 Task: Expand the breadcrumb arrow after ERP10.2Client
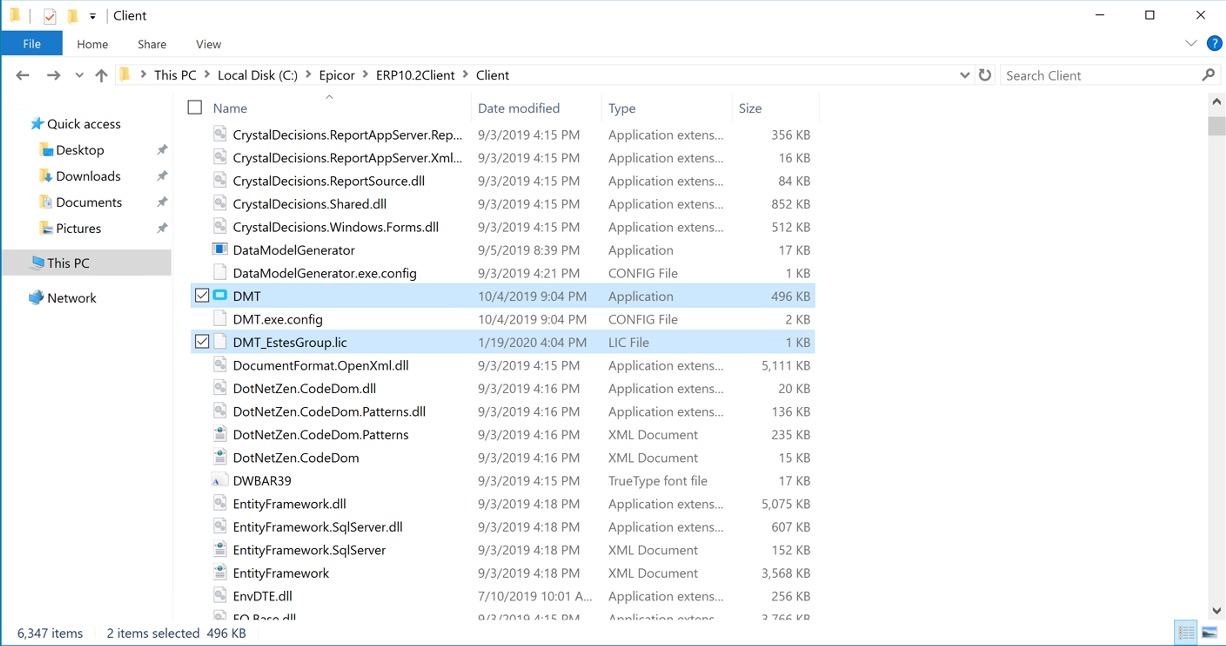(466, 75)
